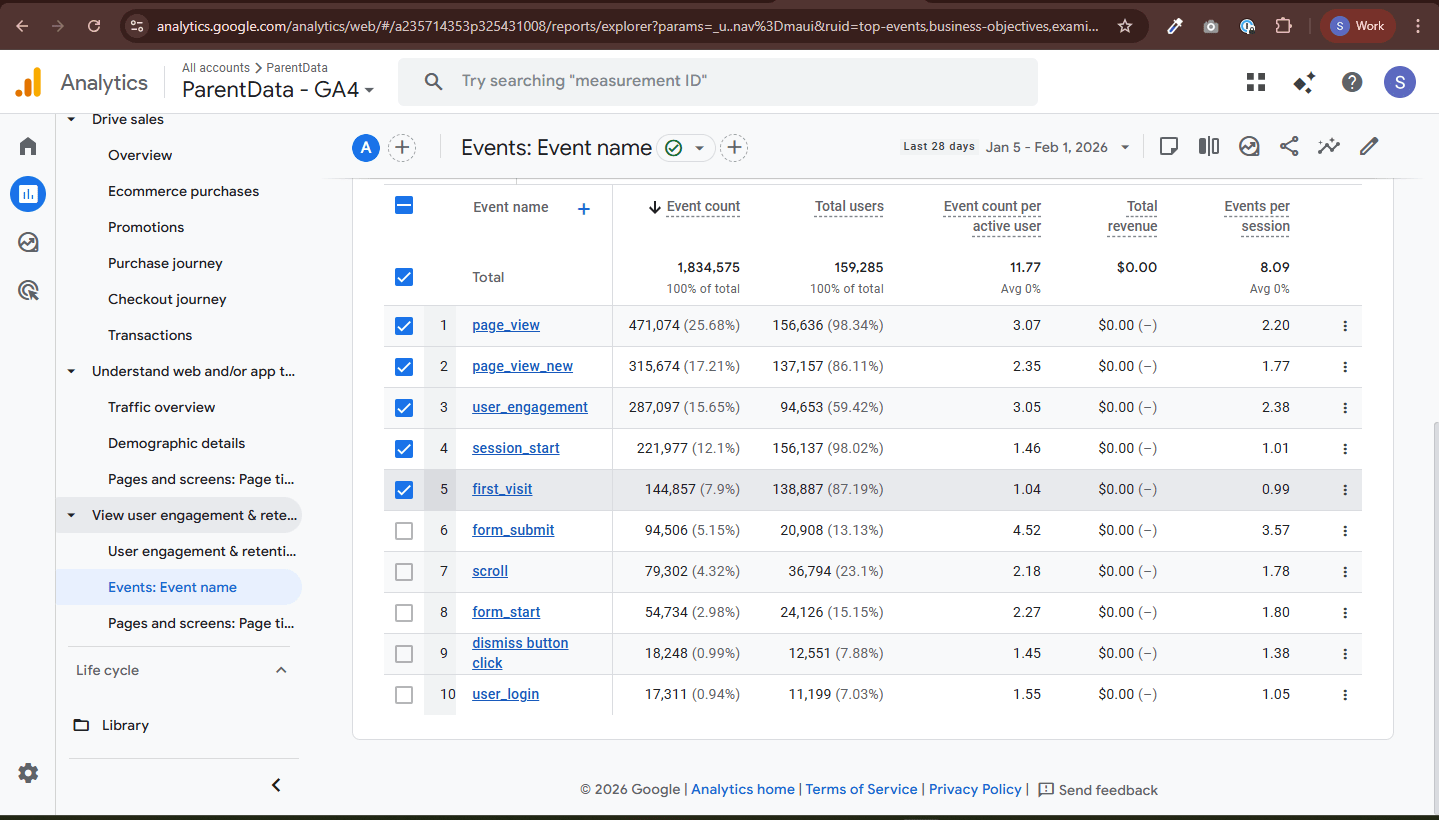
Task: Uncheck the first_visit row checkbox
Action: click(x=404, y=490)
